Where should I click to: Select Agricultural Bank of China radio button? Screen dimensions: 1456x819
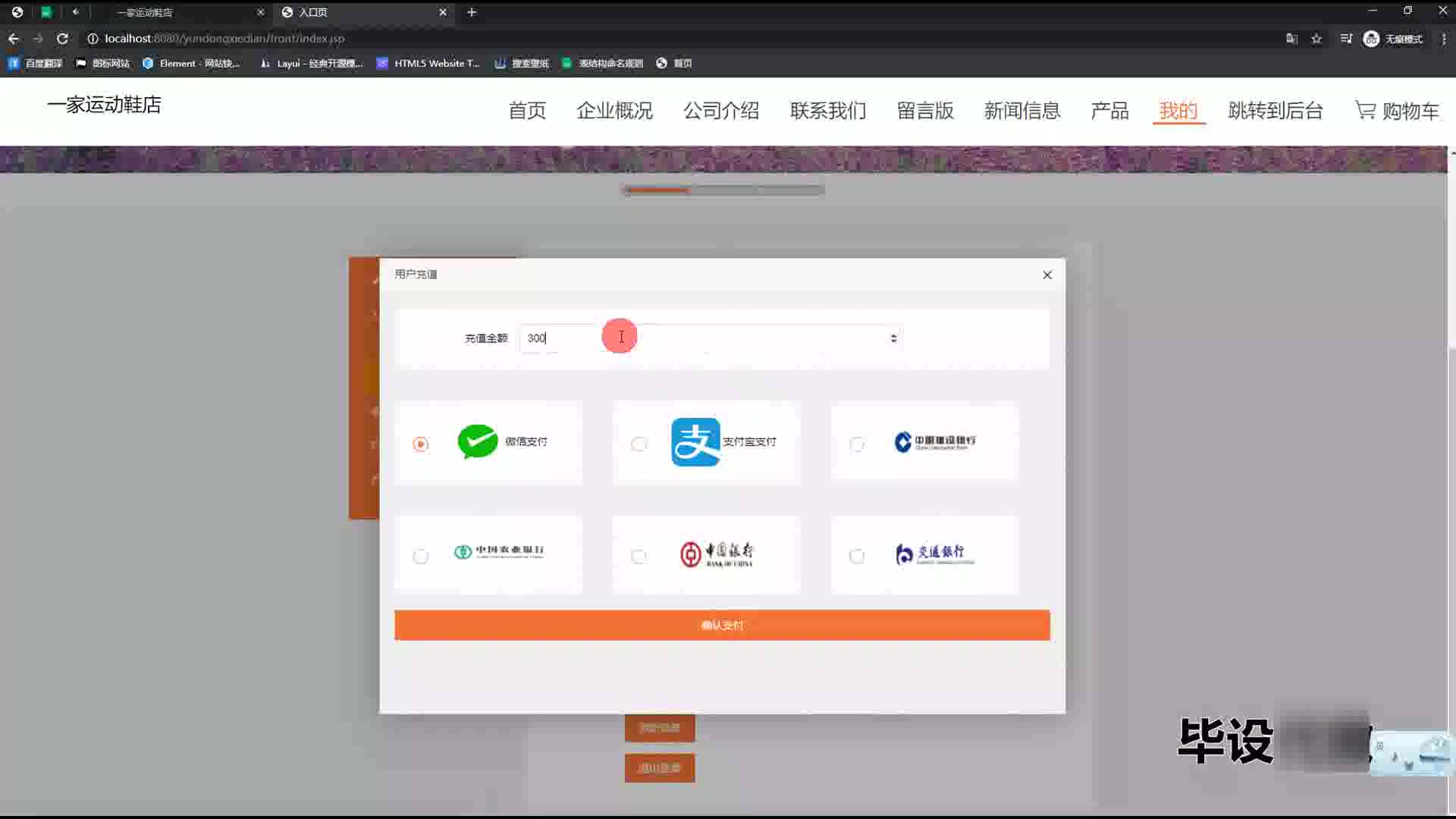(421, 556)
